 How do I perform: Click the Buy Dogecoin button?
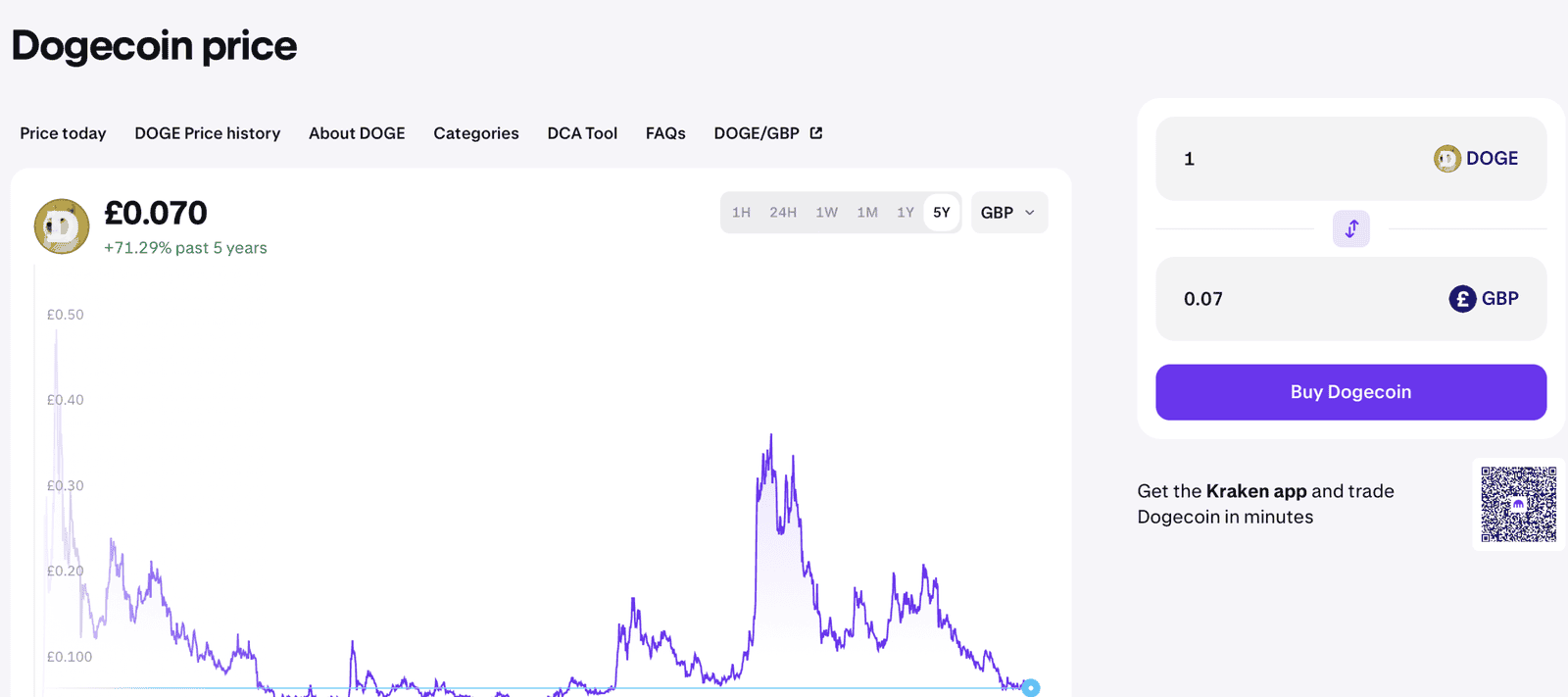click(x=1350, y=392)
